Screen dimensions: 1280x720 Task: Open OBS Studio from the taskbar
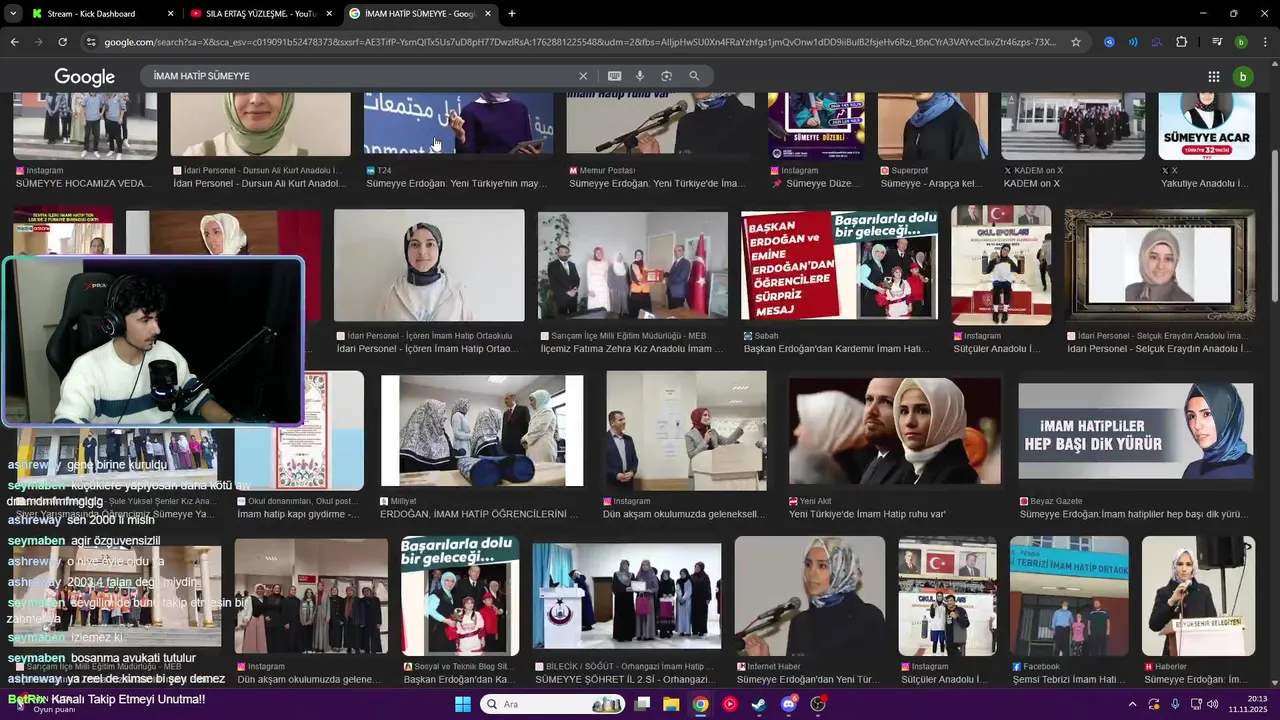coord(818,704)
